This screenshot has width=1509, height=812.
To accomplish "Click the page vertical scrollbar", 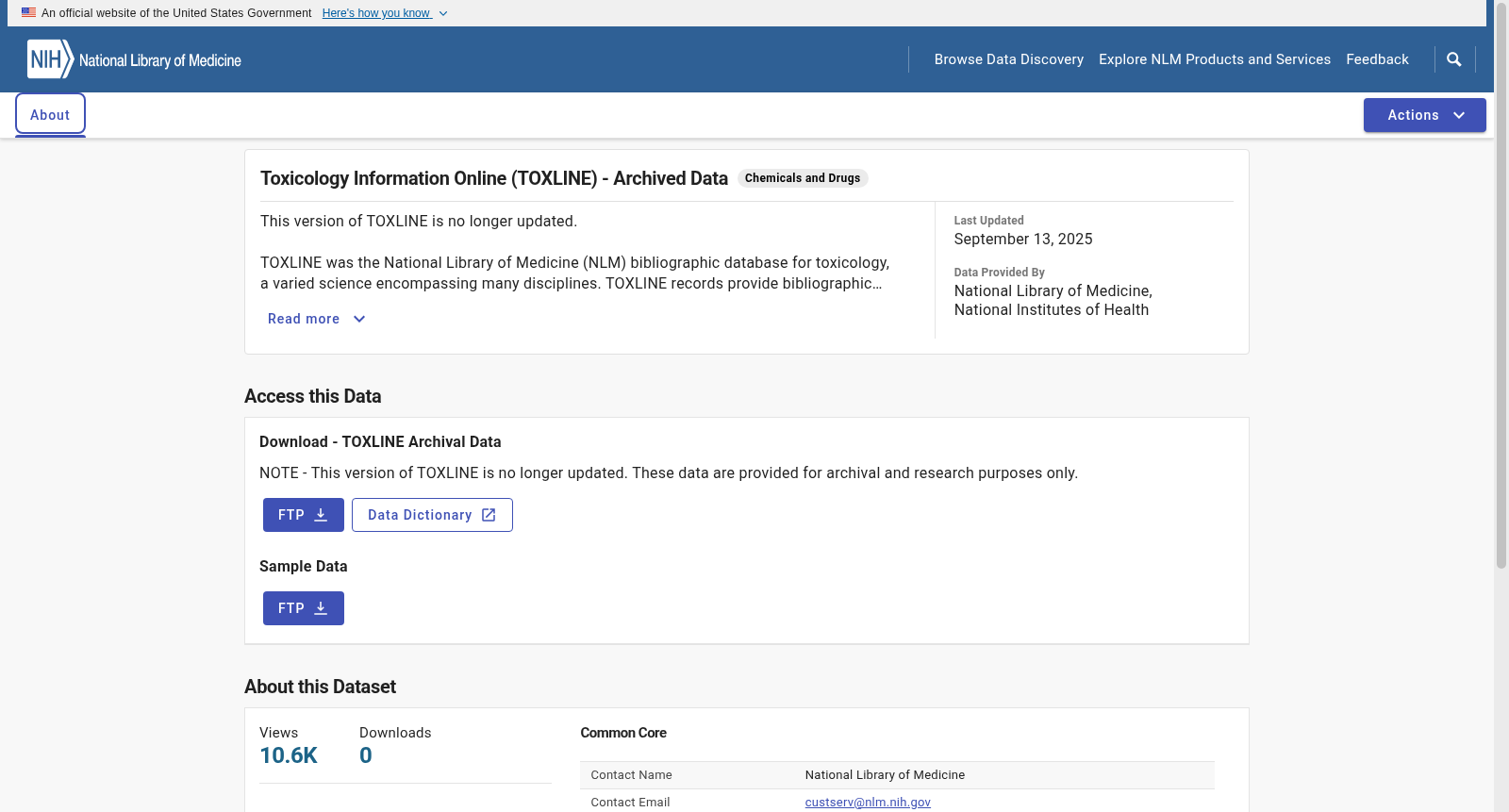I will [x=1501, y=284].
